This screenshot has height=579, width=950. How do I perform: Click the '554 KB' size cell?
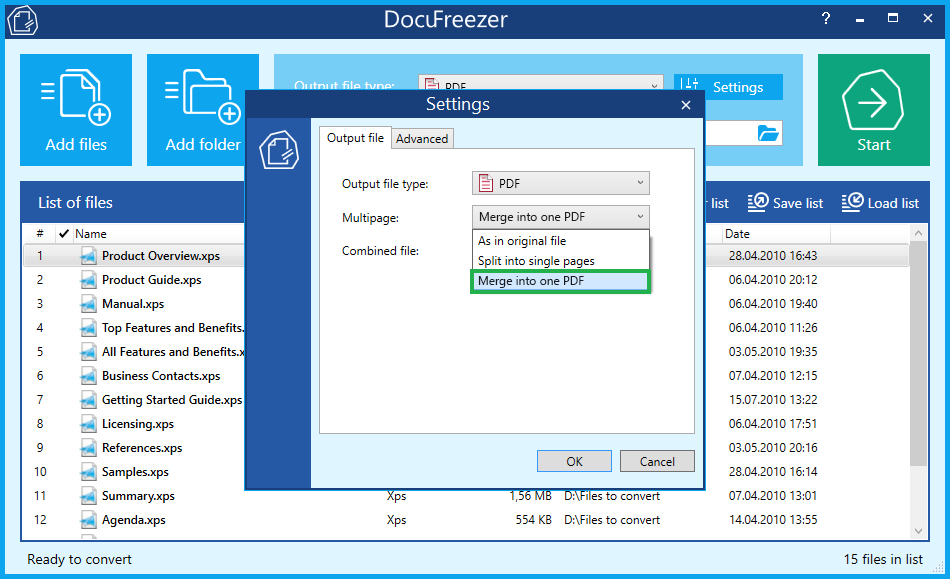click(x=533, y=520)
